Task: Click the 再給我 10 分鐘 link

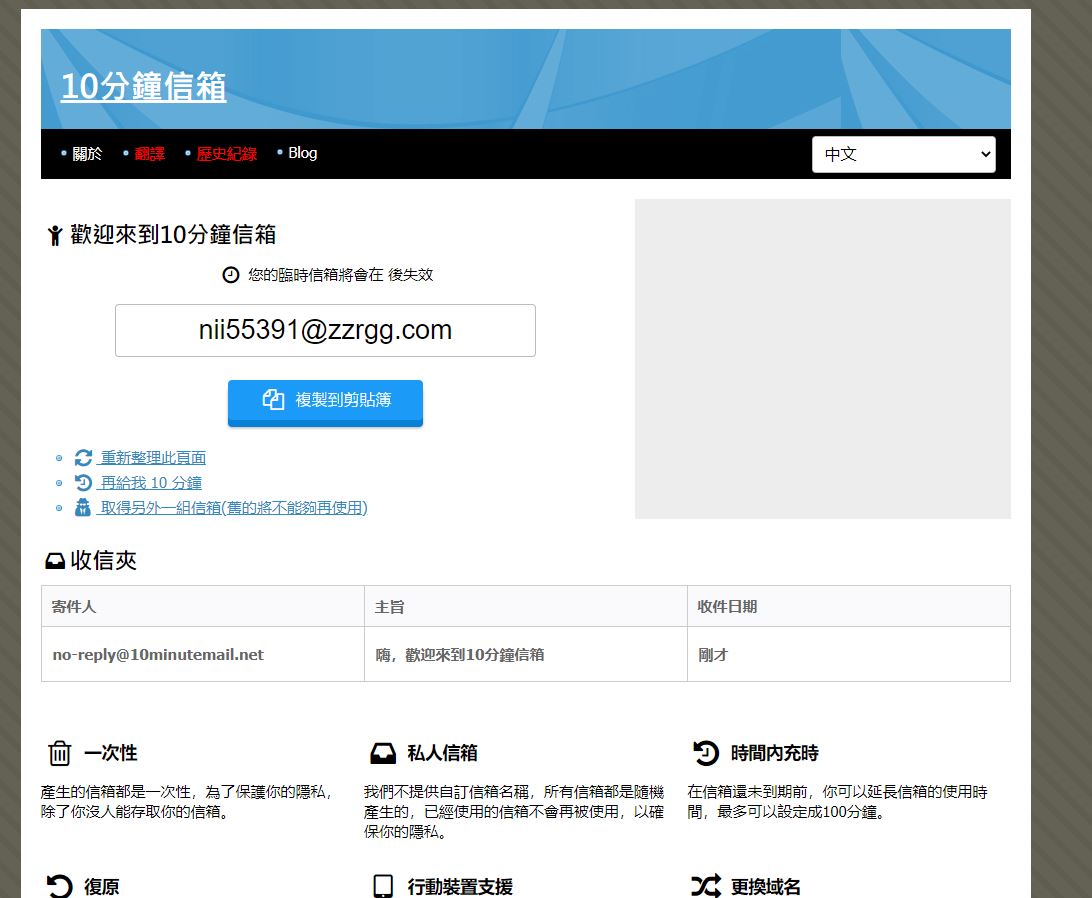Action: [150, 483]
